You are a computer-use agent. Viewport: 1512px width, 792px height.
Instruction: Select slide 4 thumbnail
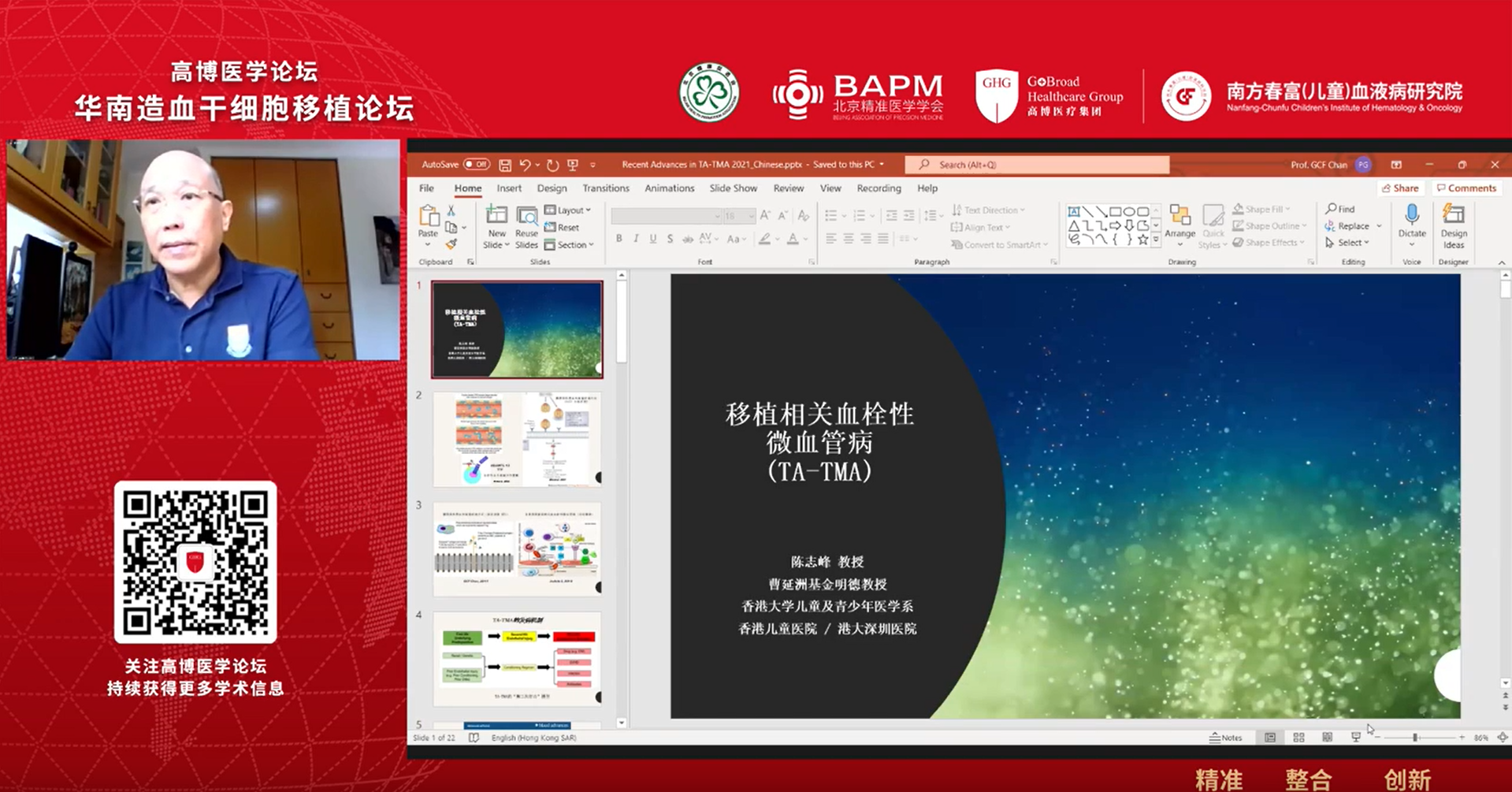[x=517, y=659]
